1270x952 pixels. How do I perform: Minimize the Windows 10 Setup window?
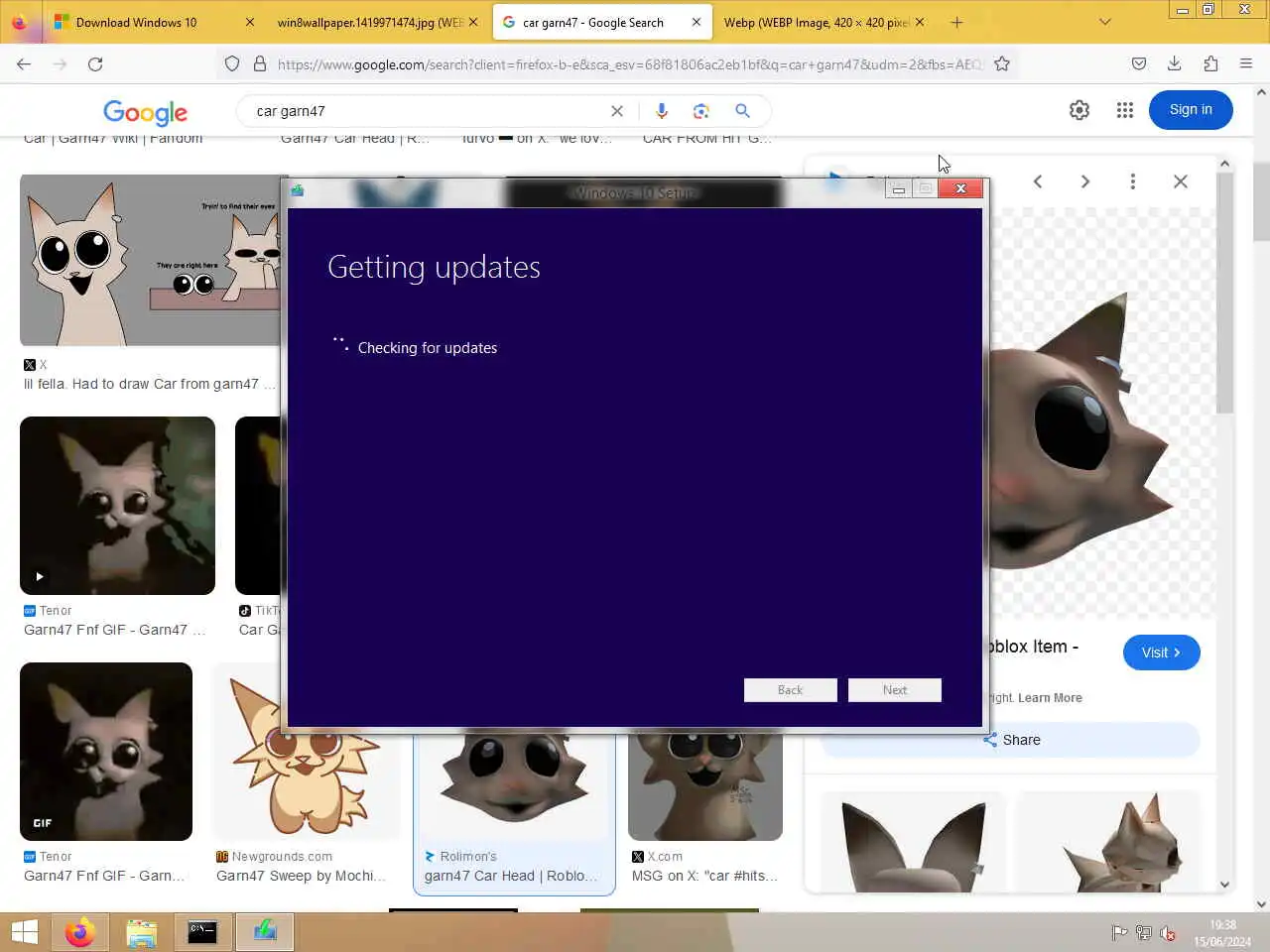coord(898,188)
